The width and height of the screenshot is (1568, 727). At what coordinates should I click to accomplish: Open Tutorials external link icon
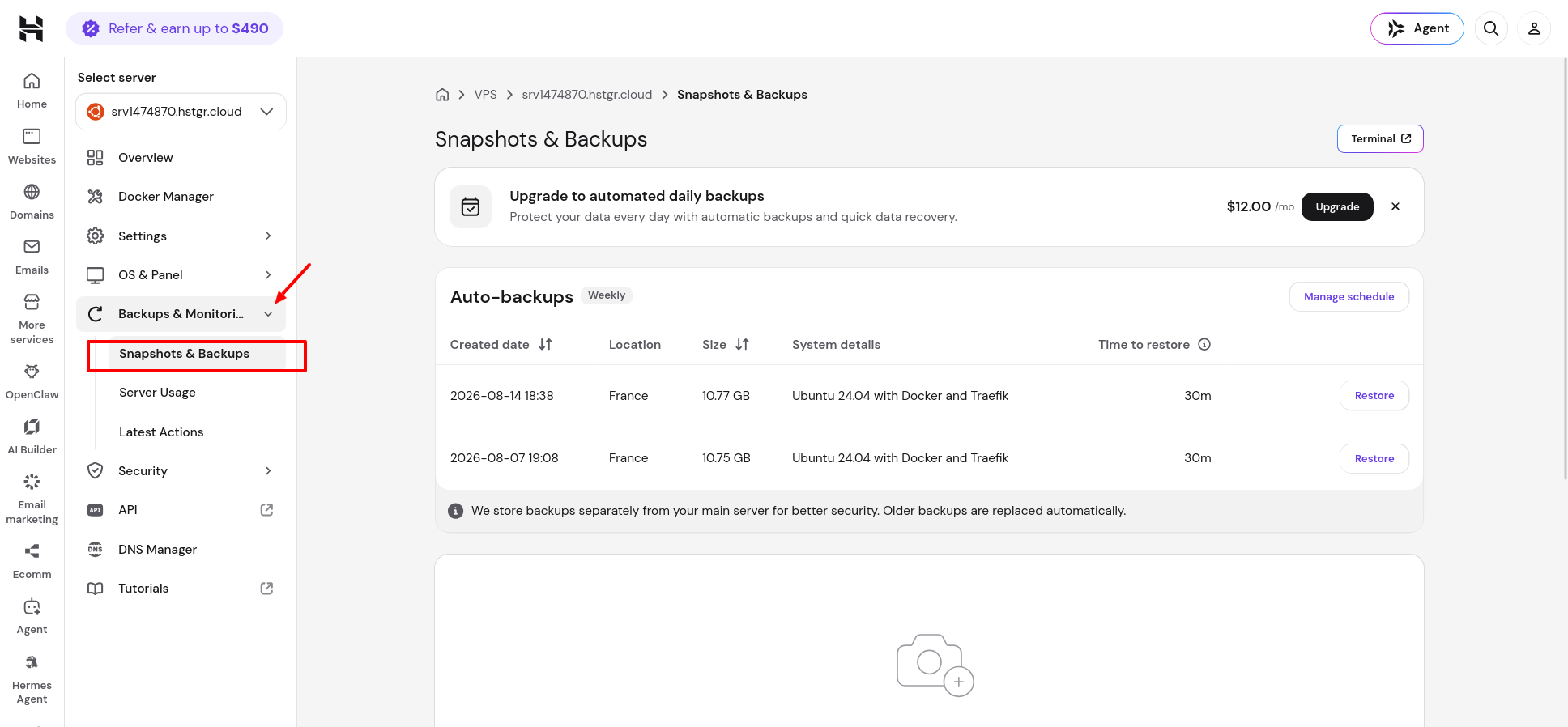tap(266, 589)
